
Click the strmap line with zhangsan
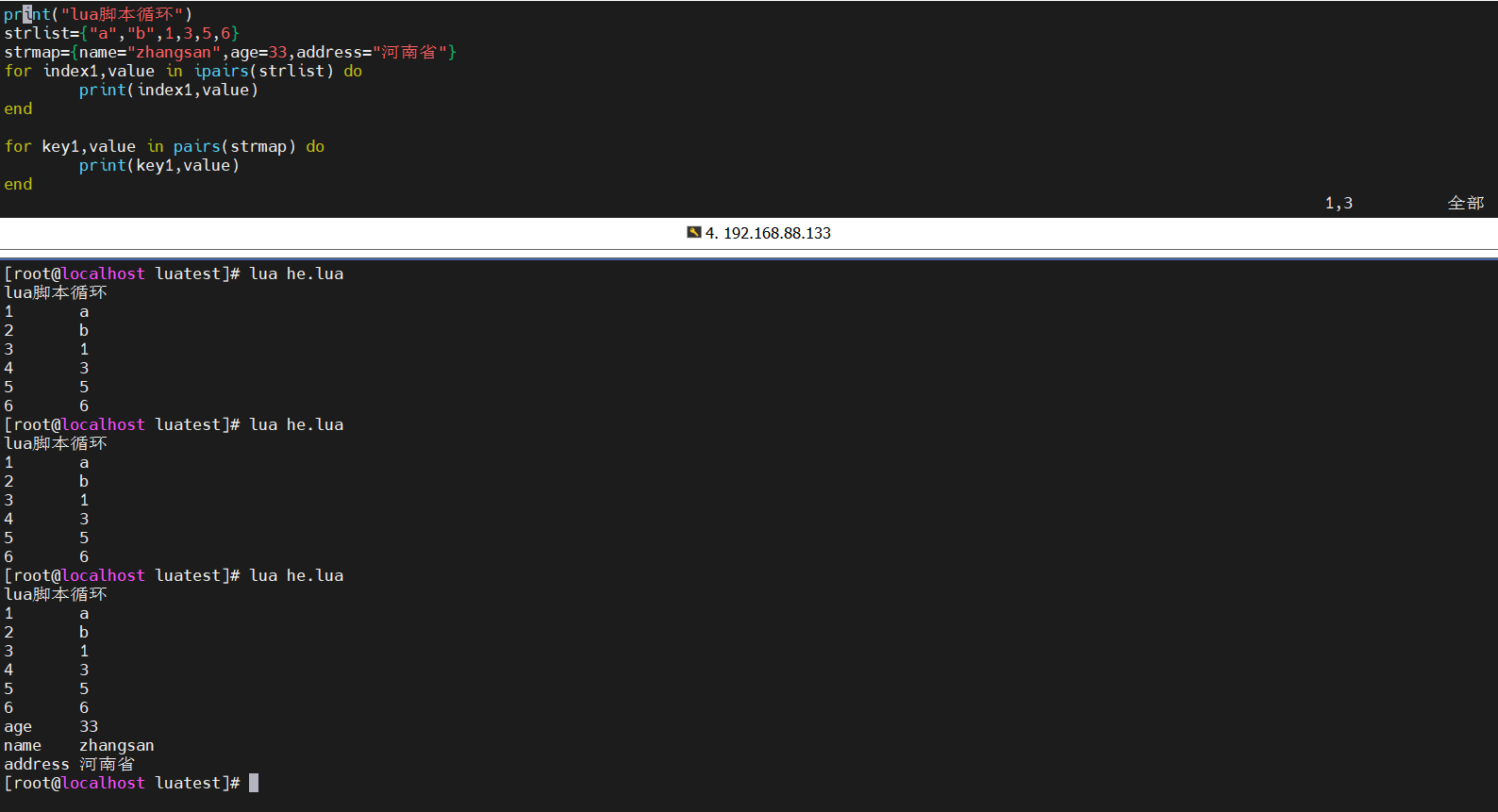pyautogui.click(x=230, y=52)
